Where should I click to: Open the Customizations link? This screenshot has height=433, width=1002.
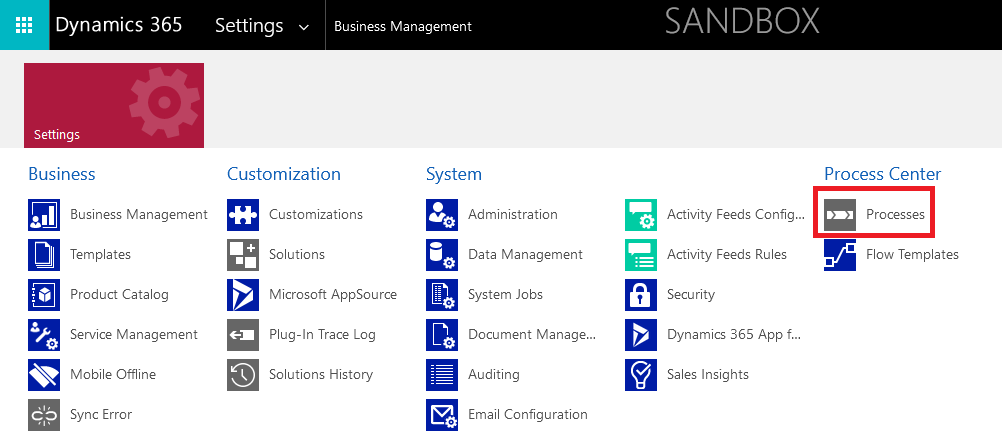(316, 215)
